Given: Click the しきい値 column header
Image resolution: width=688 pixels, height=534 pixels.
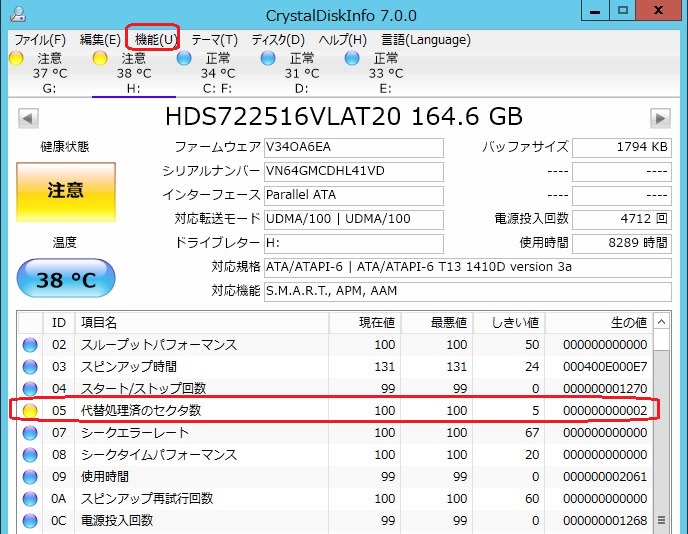Looking at the screenshot, I should (509, 323).
